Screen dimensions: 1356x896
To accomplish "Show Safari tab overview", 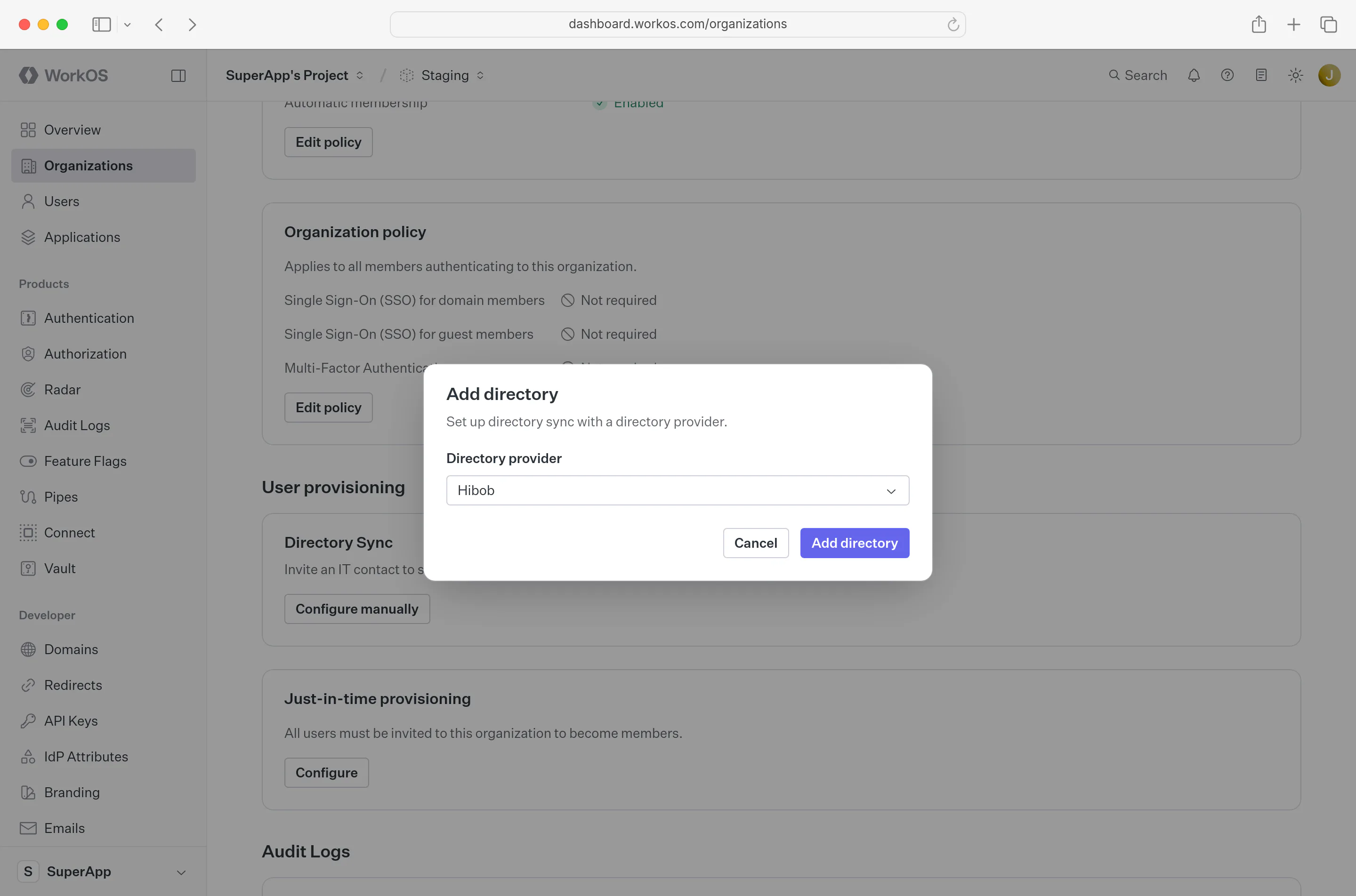I will [x=1329, y=24].
